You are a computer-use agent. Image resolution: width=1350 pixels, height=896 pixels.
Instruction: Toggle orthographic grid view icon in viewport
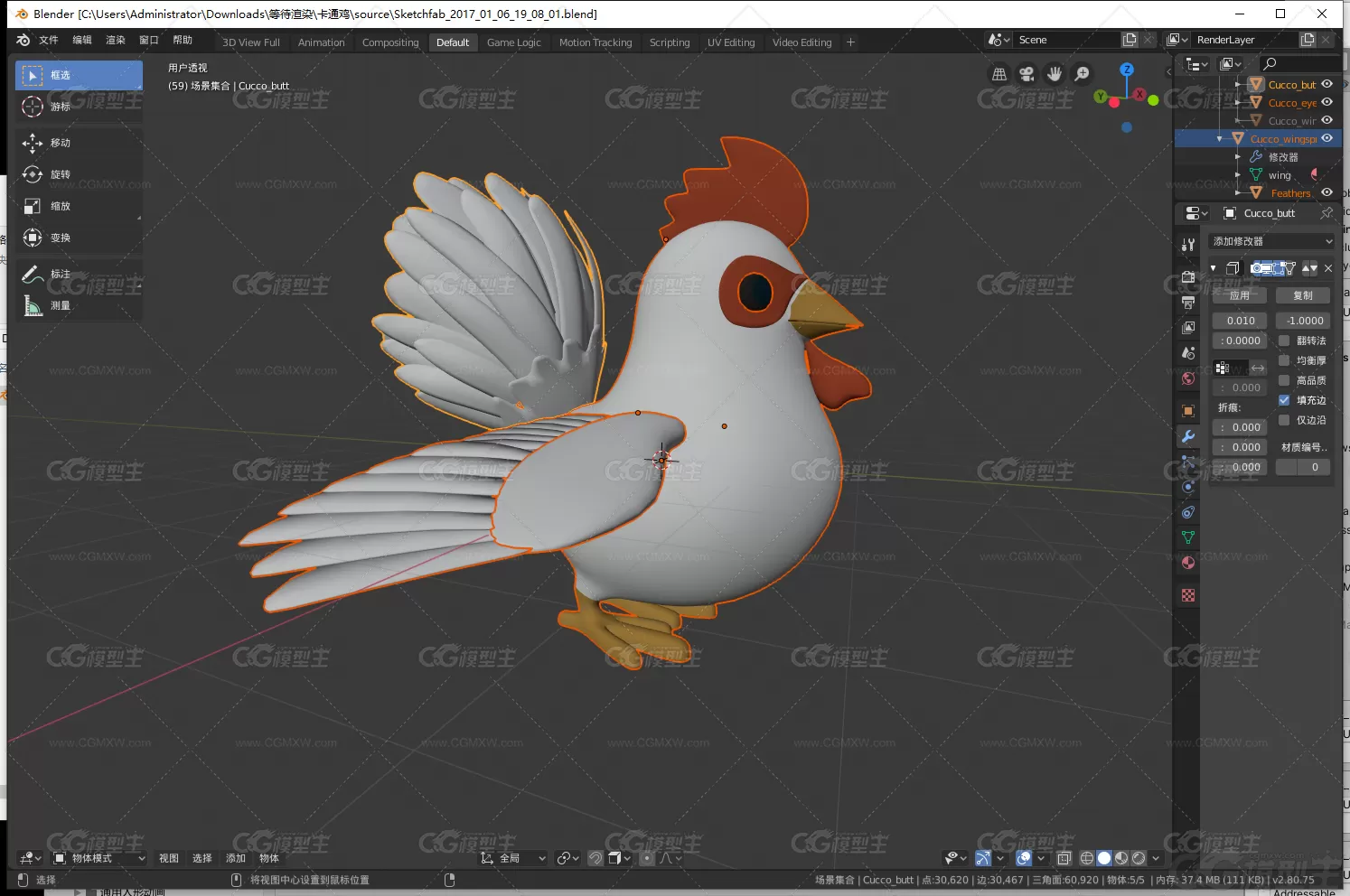tap(999, 74)
